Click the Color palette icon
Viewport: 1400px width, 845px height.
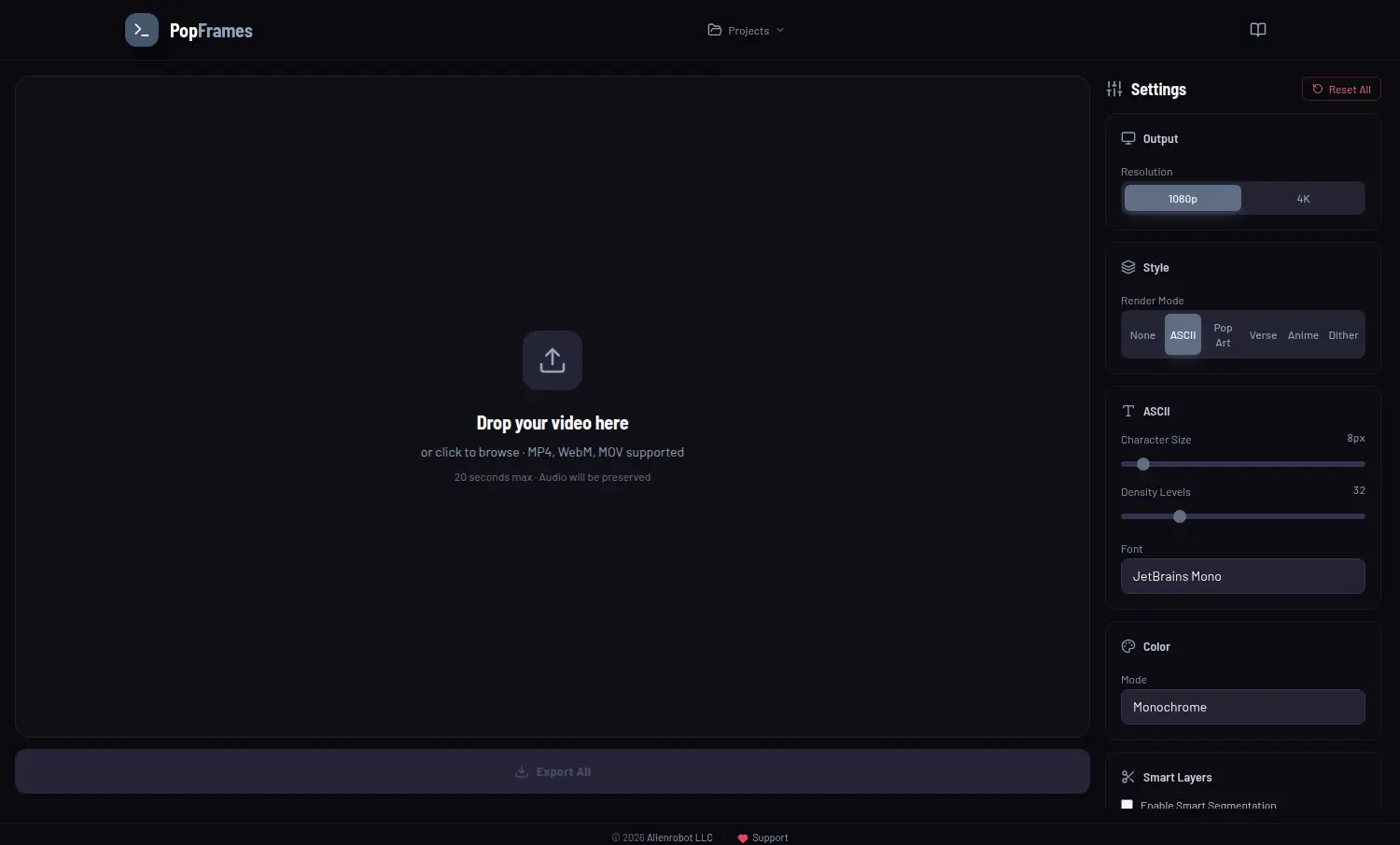pos(1128,646)
